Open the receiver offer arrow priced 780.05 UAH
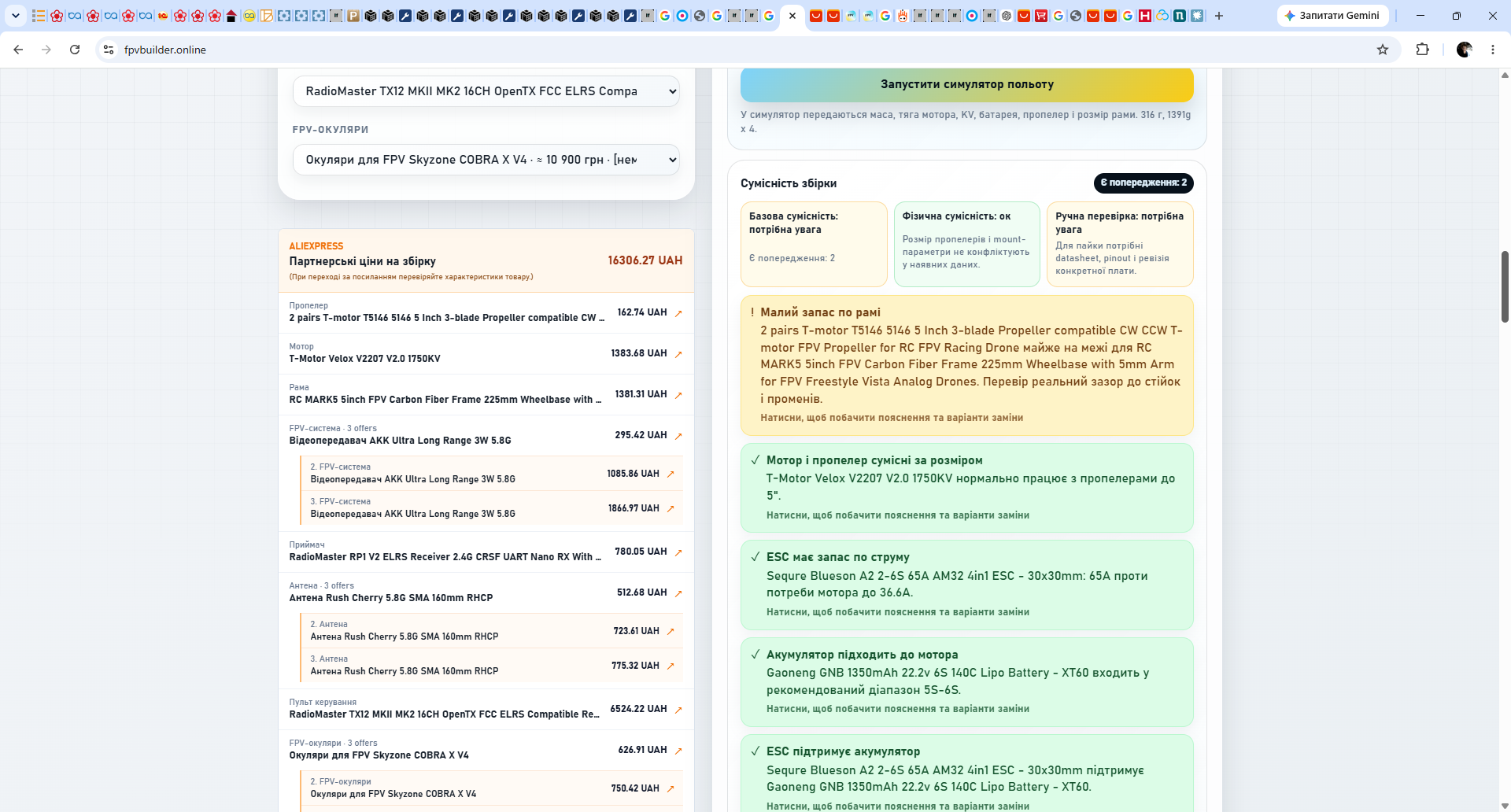This screenshot has width=1511, height=812. coord(678,552)
